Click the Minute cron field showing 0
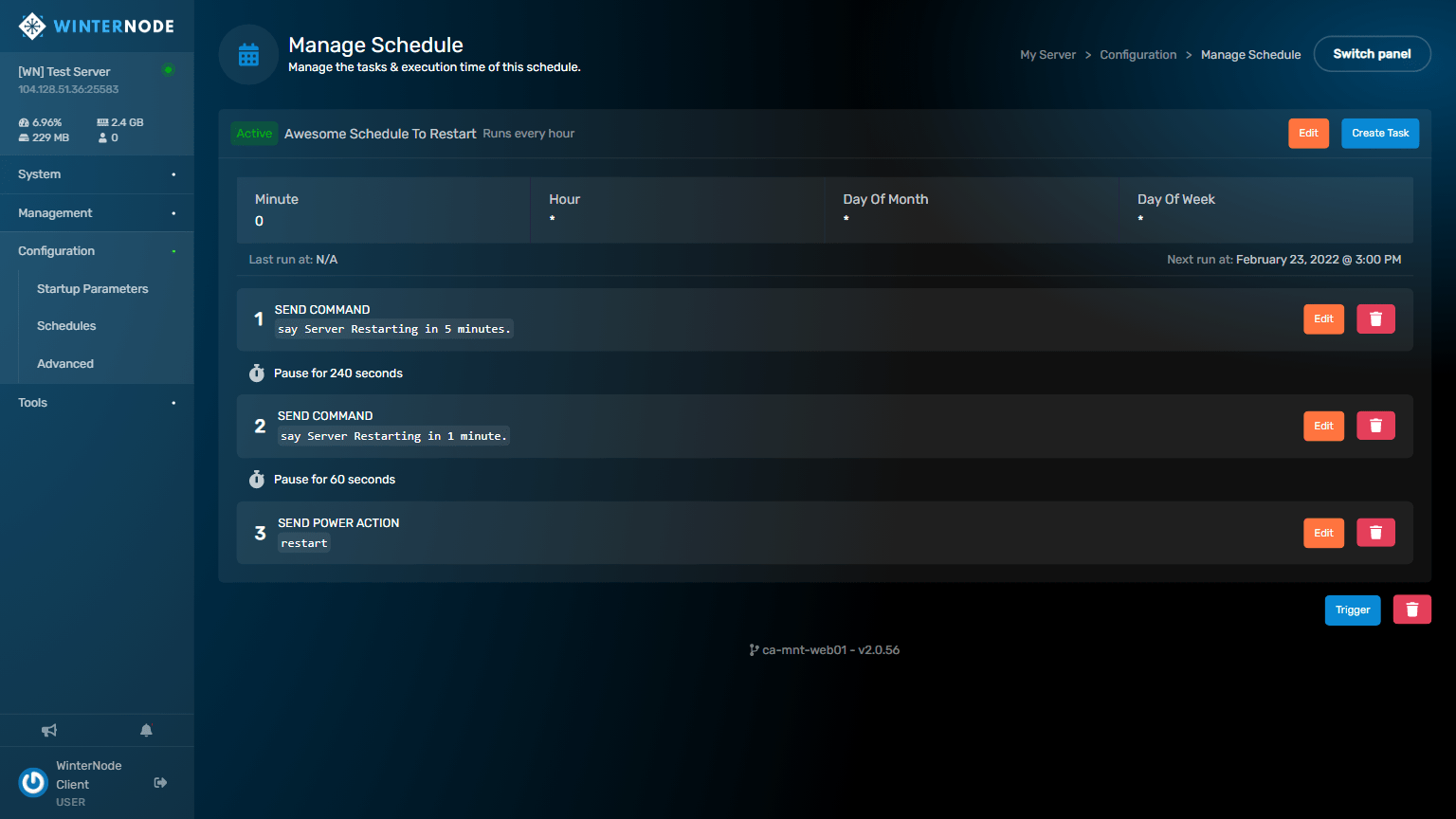The width and height of the screenshot is (1456, 819). click(x=383, y=209)
